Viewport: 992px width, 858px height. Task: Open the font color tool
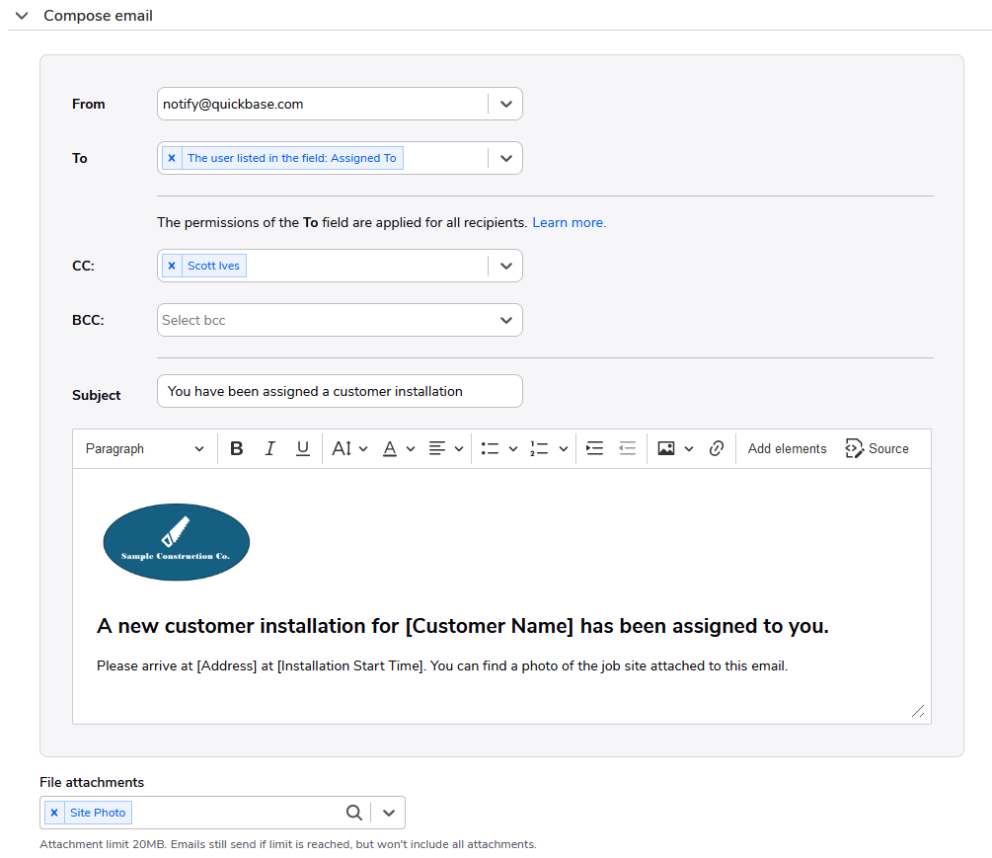(390, 449)
